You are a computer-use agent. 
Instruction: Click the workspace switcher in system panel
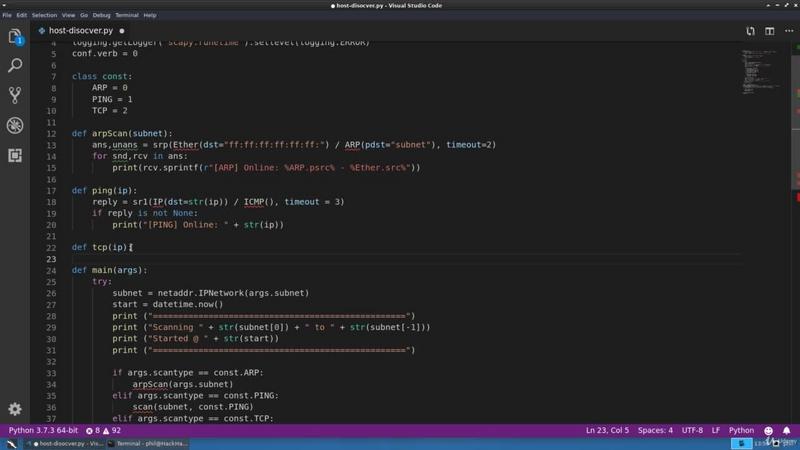(741, 444)
